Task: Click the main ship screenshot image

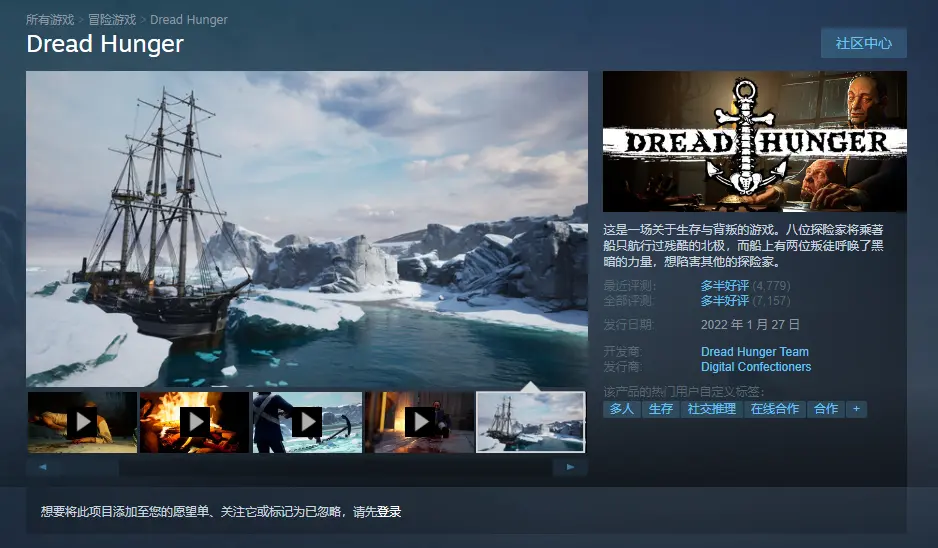Action: 307,229
